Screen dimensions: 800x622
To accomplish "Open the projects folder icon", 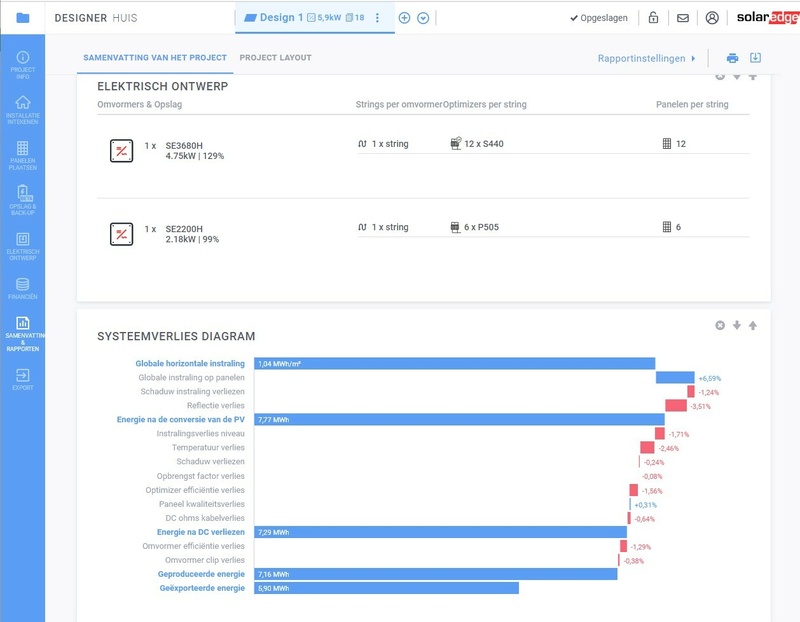I will (22, 18).
